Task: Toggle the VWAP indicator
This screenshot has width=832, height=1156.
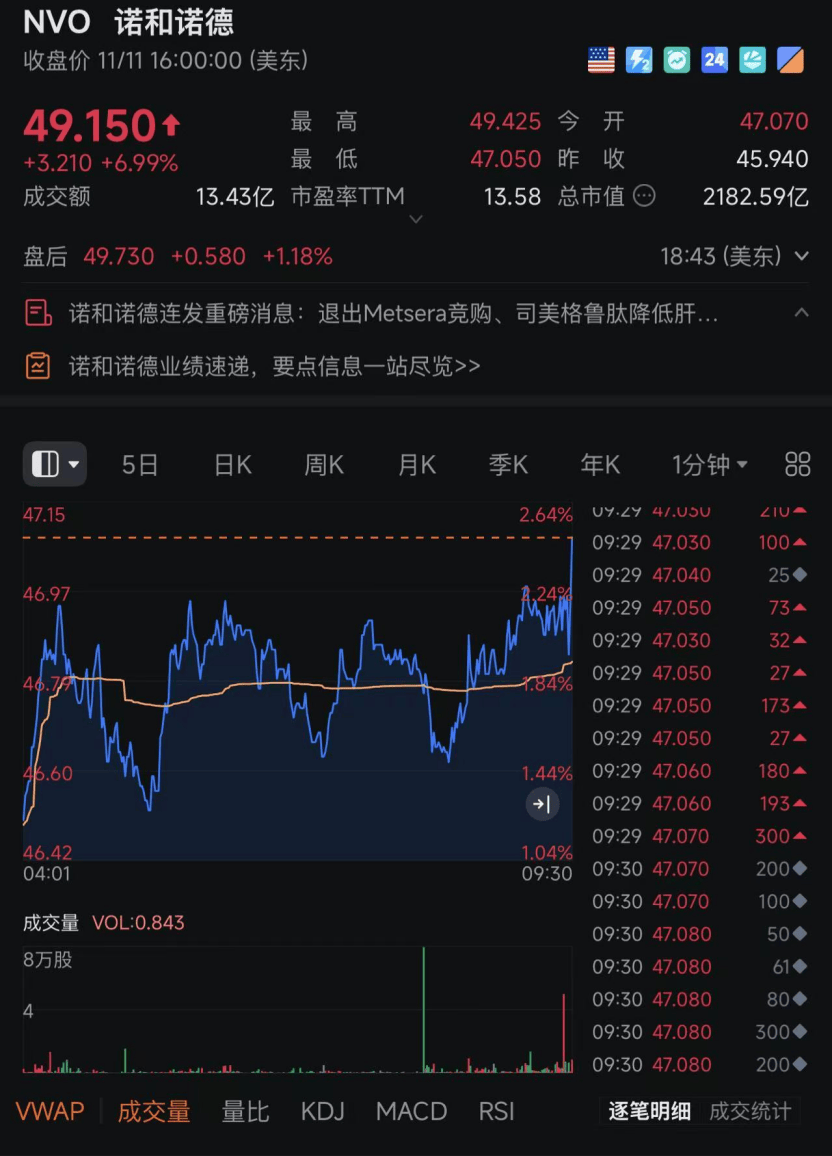Action: click(x=50, y=1111)
